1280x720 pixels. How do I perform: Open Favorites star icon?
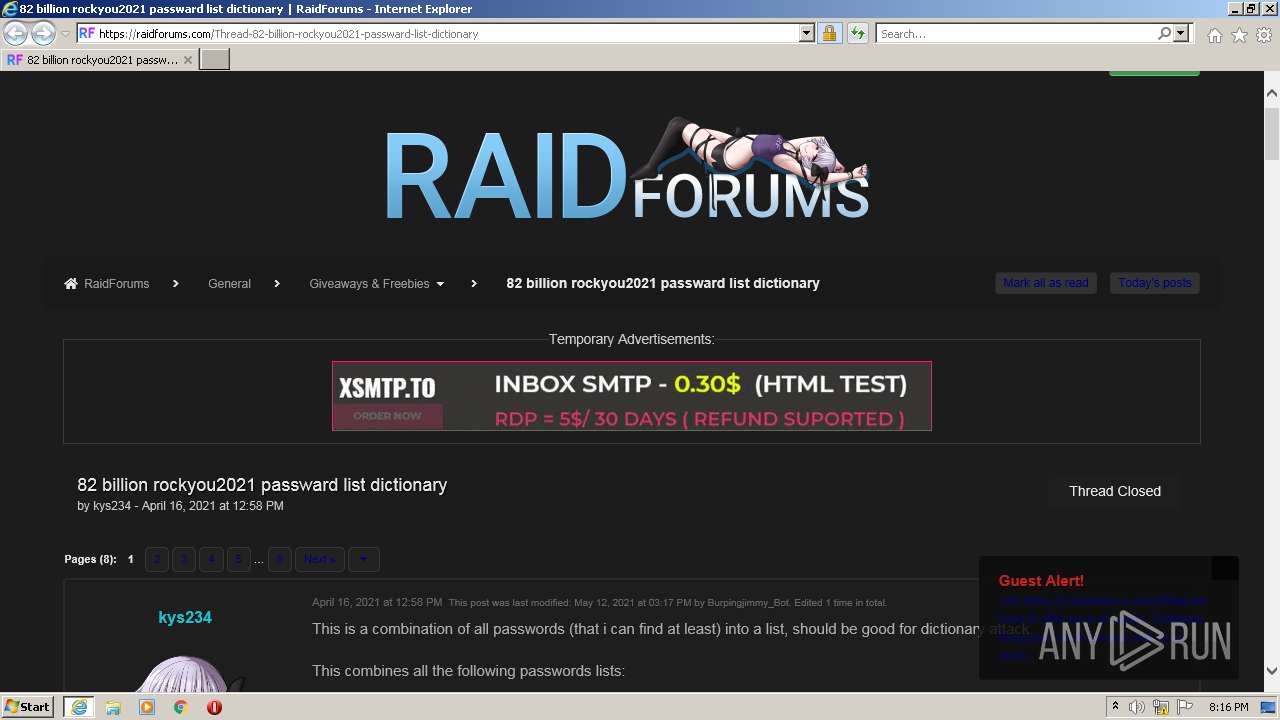pos(1239,35)
